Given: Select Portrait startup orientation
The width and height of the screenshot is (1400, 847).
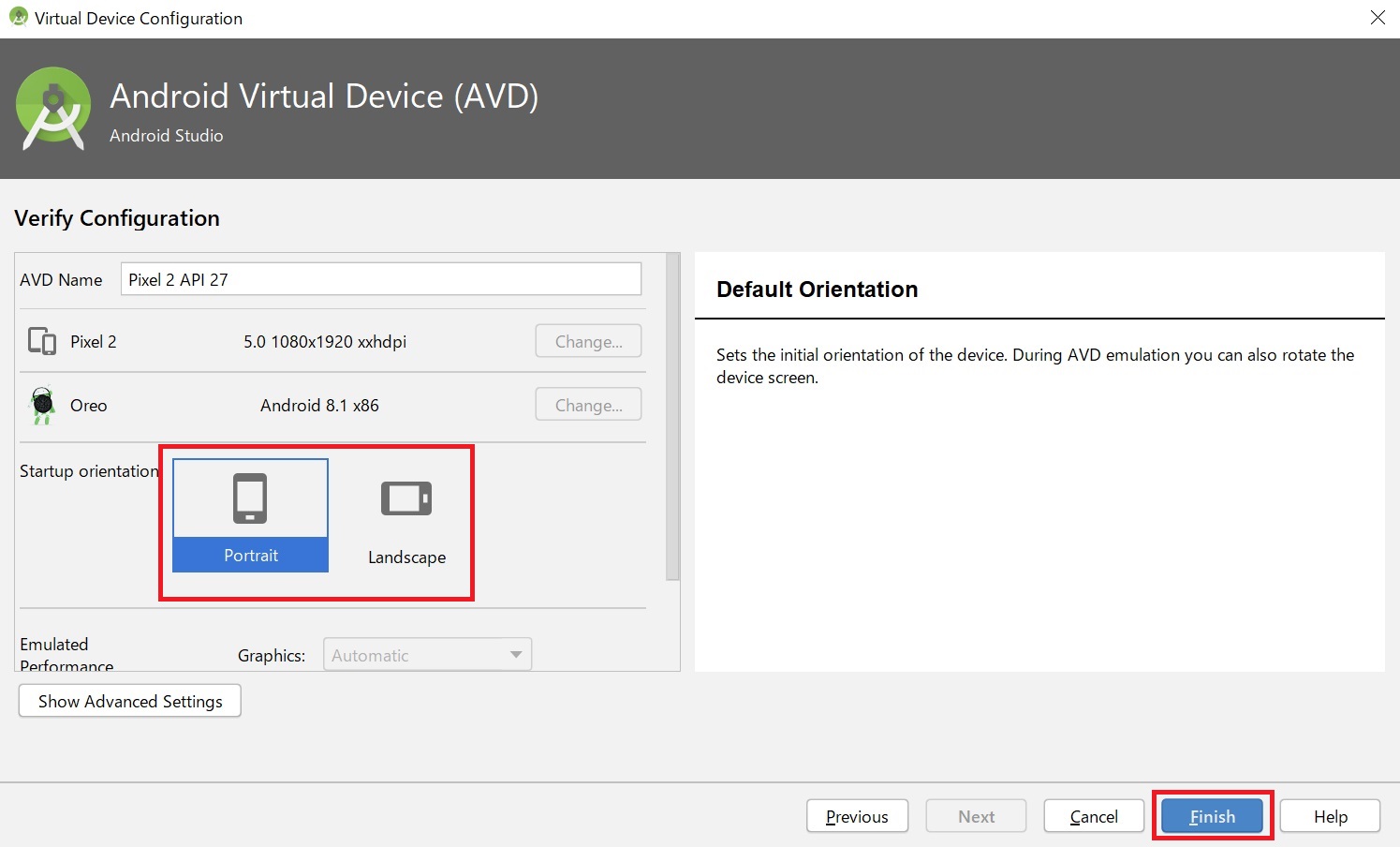Looking at the screenshot, I should point(250,515).
